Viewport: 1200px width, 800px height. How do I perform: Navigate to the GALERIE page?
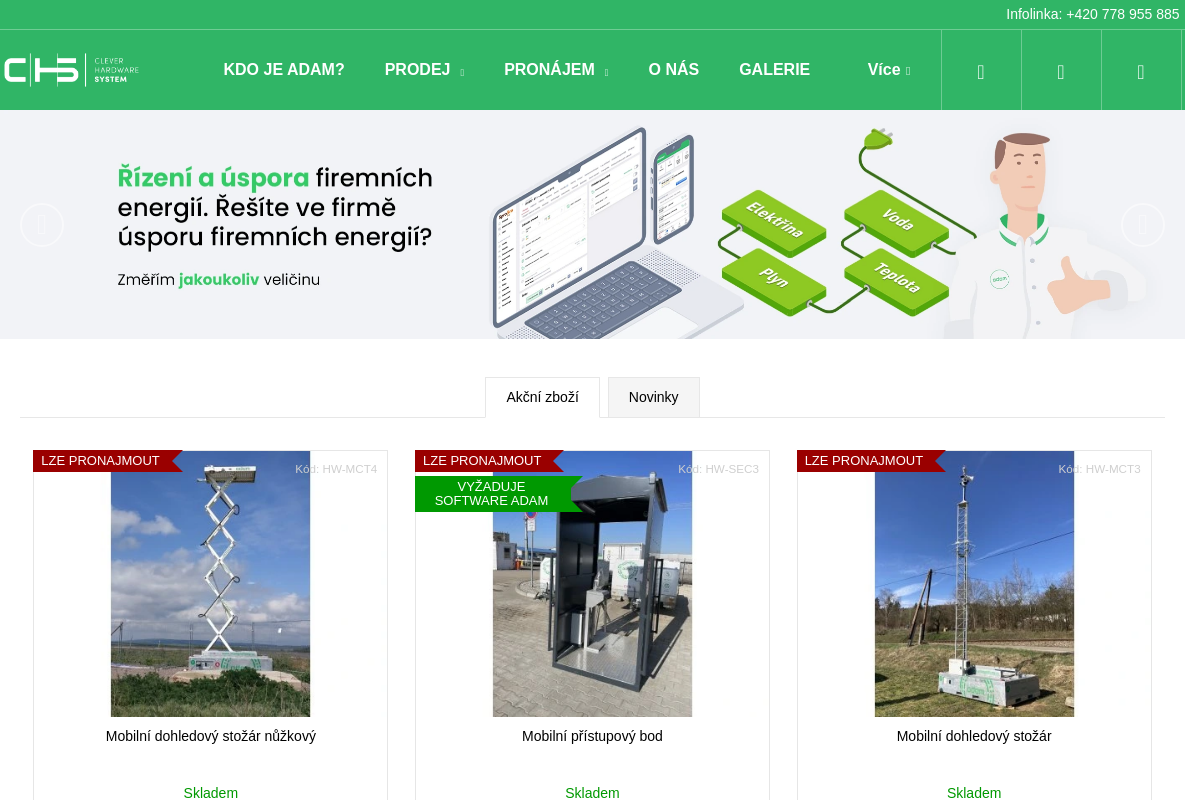pyautogui.click(x=774, y=70)
